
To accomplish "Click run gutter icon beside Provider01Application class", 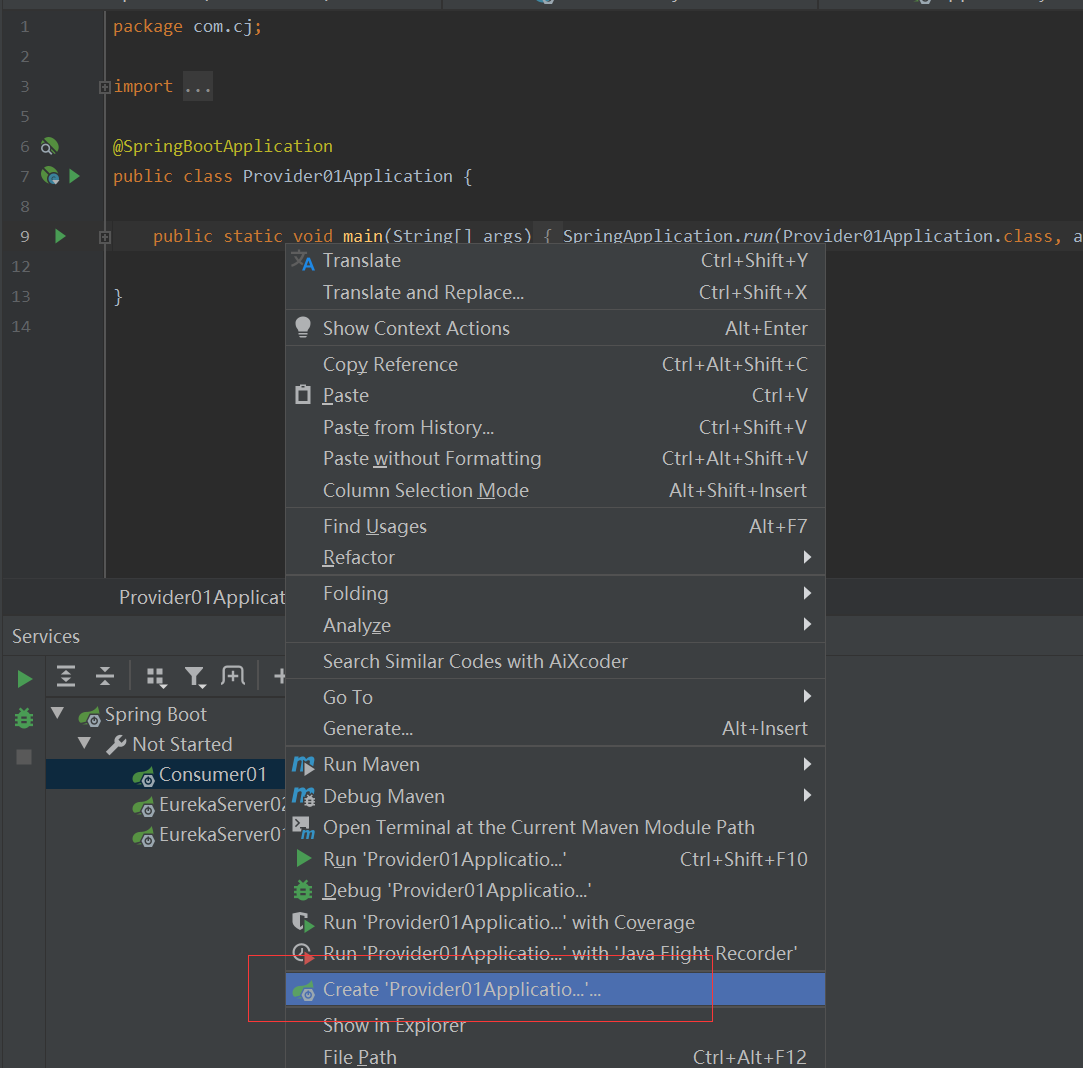I will pyautogui.click(x=74, y=176).
